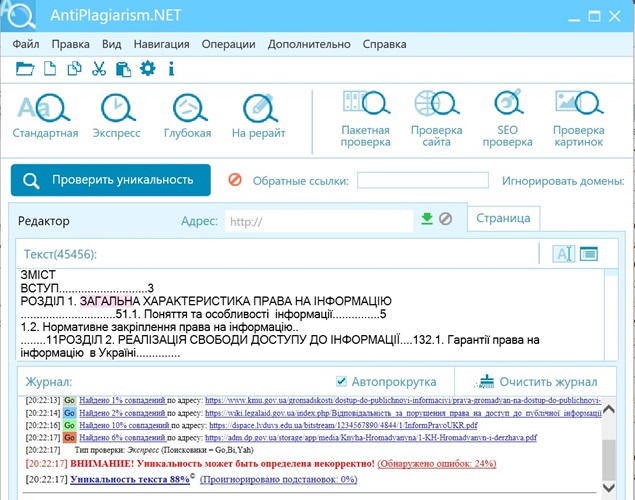Click the Проверить уникальность button
Image resolution: width=635 pixels, height=500 pixels.
(111, 180)
